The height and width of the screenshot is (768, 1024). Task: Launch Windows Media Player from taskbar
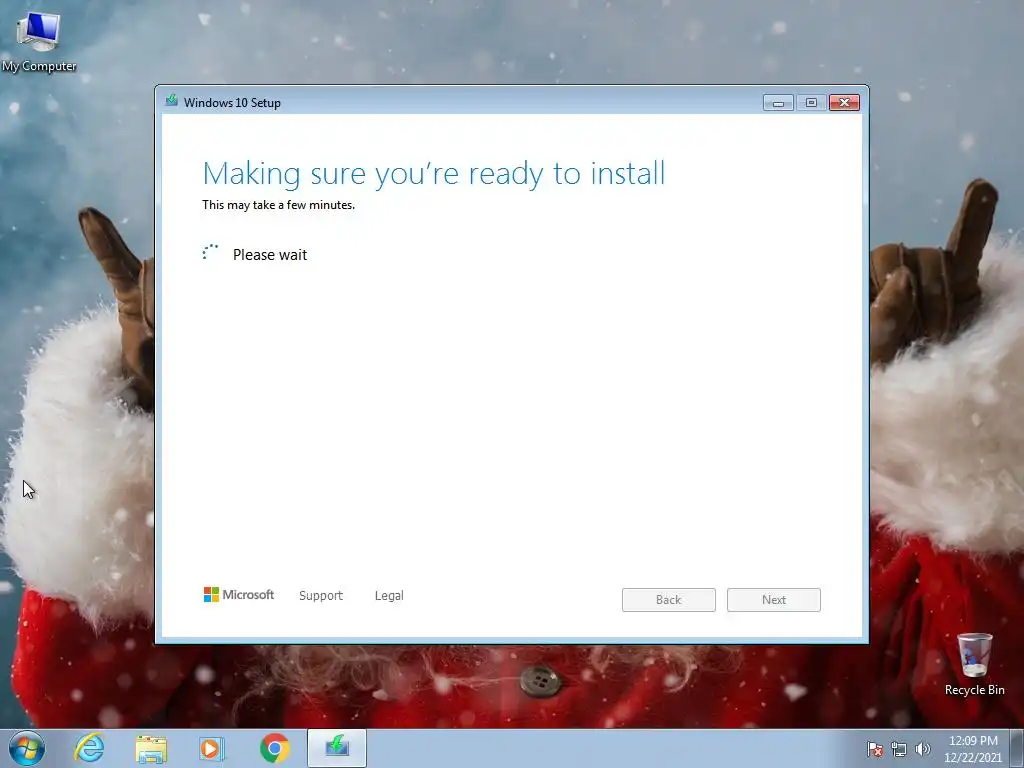click(x=212, y=749)
